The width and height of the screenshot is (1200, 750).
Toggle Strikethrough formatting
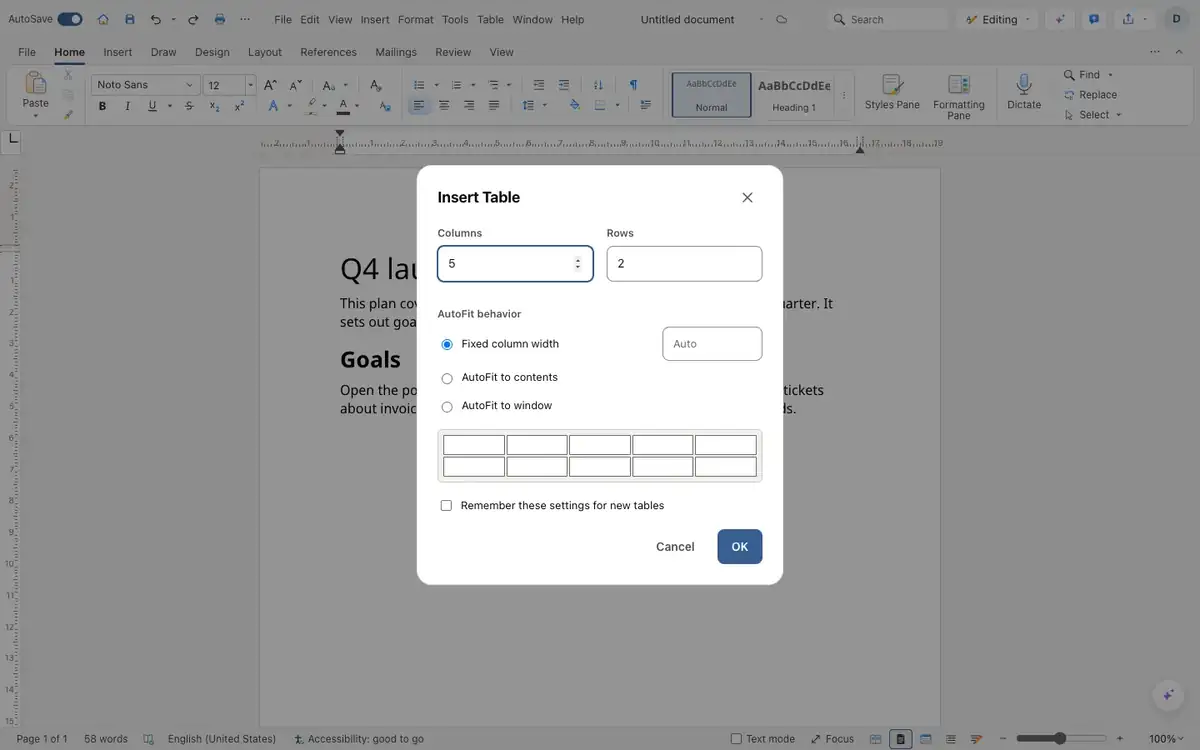click(x=189, y=105)
